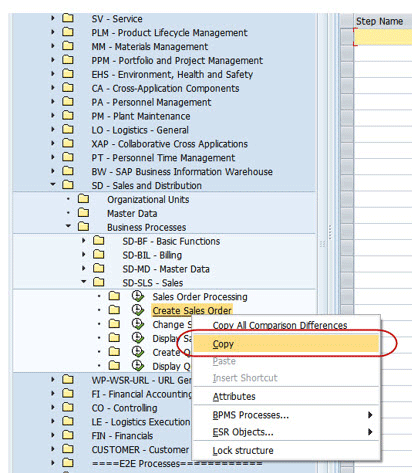Image resolution: width=412 pixels, height=473 pixels.
Task: Click the folder icon of Organizational Units
Action: tap(83, 199)
